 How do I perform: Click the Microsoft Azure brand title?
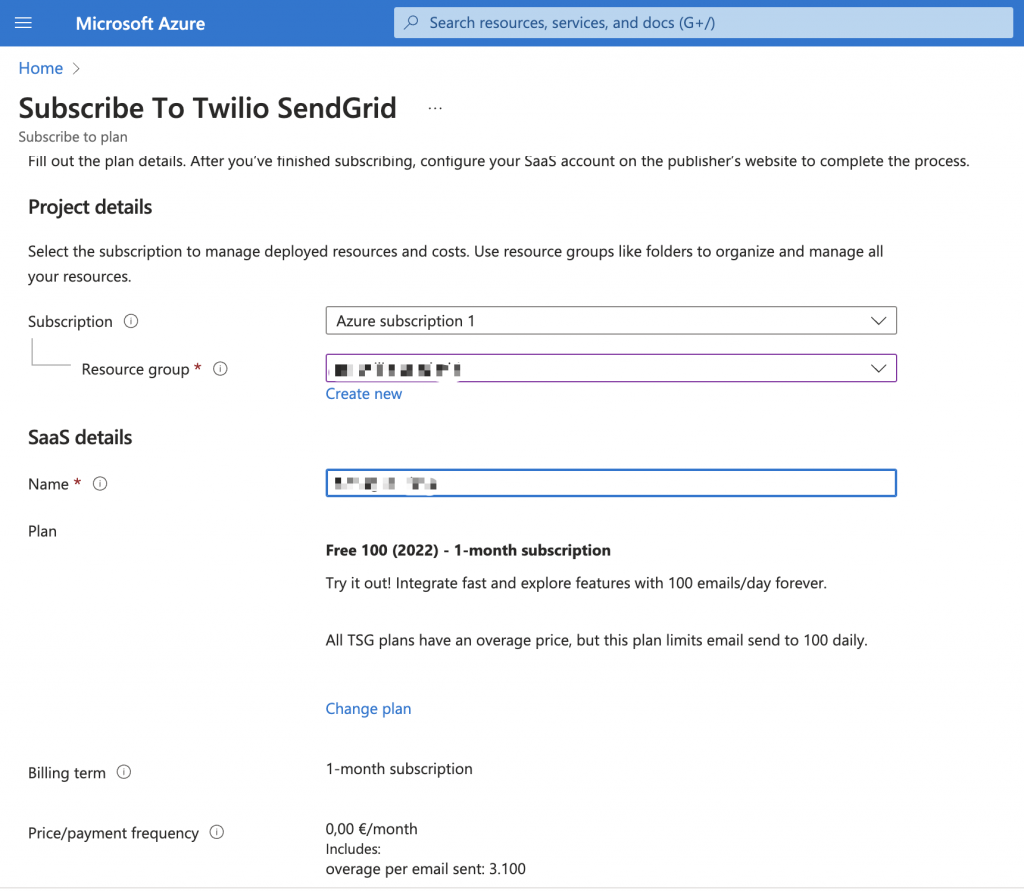point(140,23)
